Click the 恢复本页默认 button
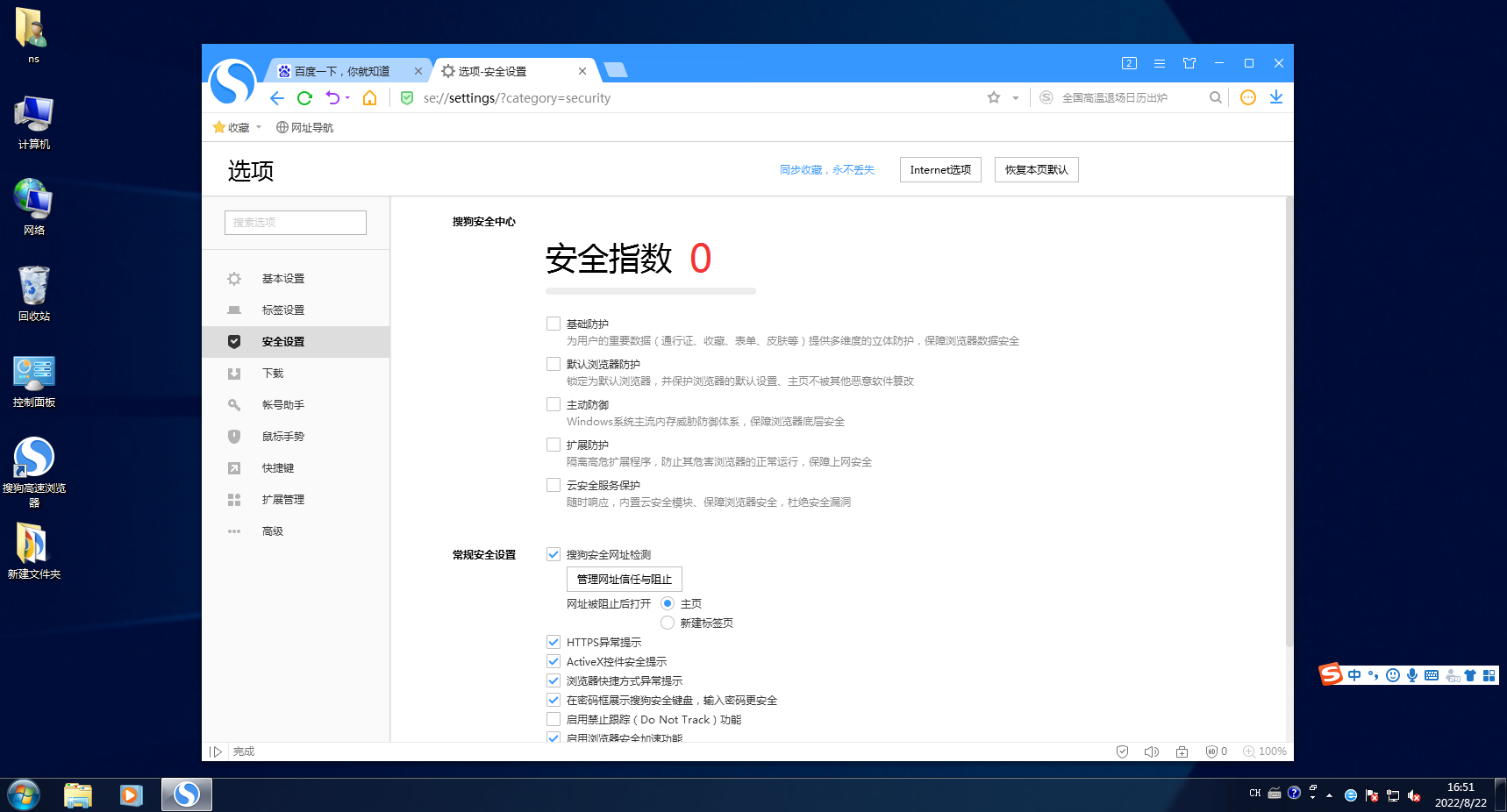Viewport: 1507px width, 812px height. click(1037, 170)
